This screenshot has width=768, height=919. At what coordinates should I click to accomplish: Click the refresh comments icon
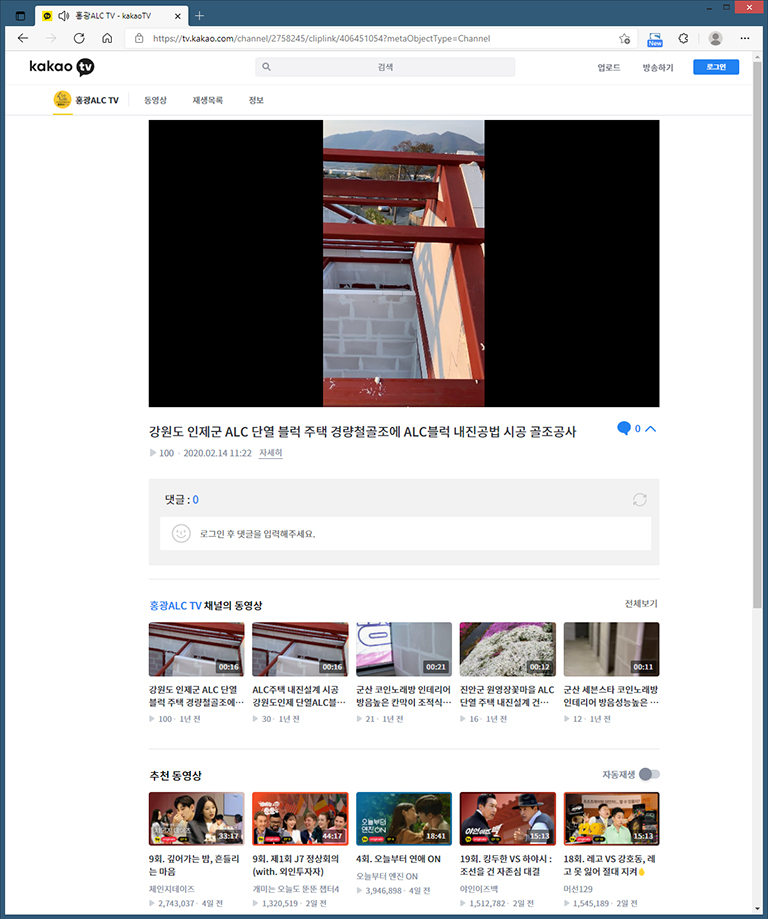coord(639,500)
